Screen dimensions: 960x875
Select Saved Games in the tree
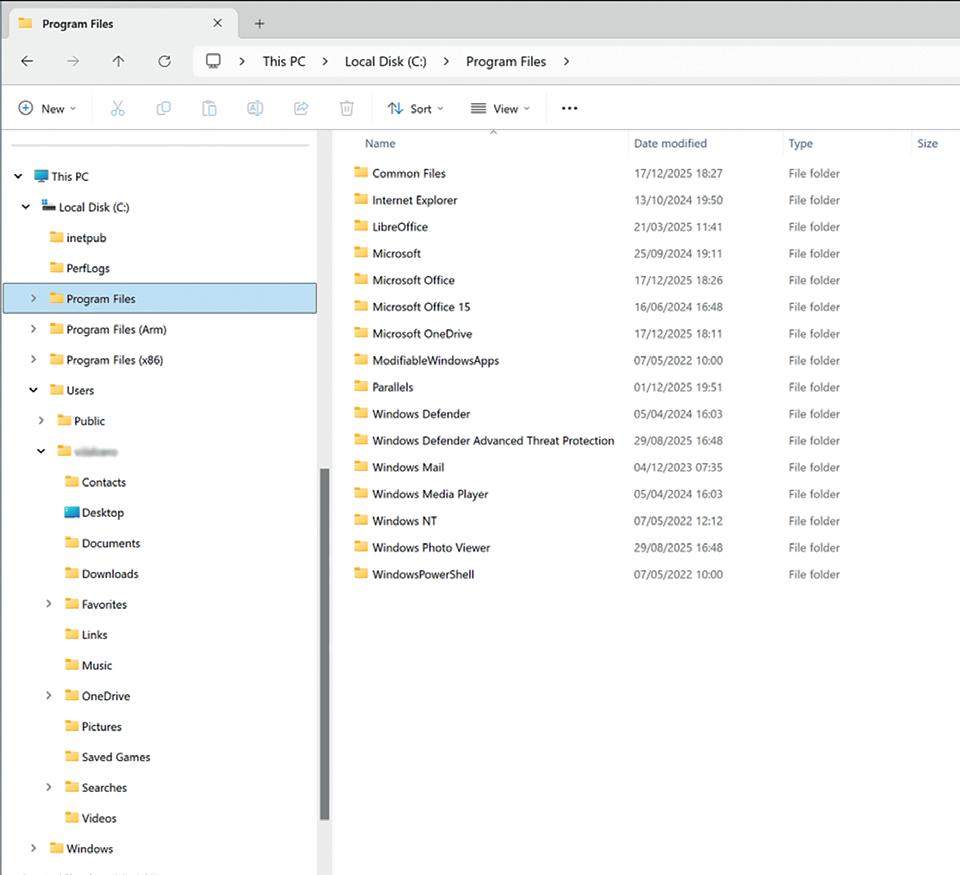107,757
